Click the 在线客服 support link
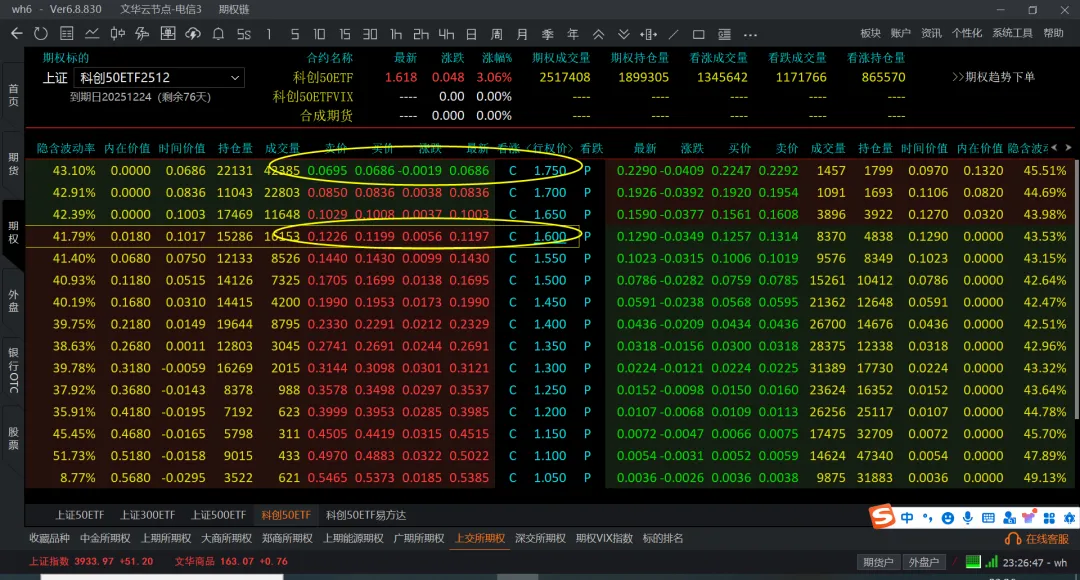The image size is (1080, 580). [1037, 539]
